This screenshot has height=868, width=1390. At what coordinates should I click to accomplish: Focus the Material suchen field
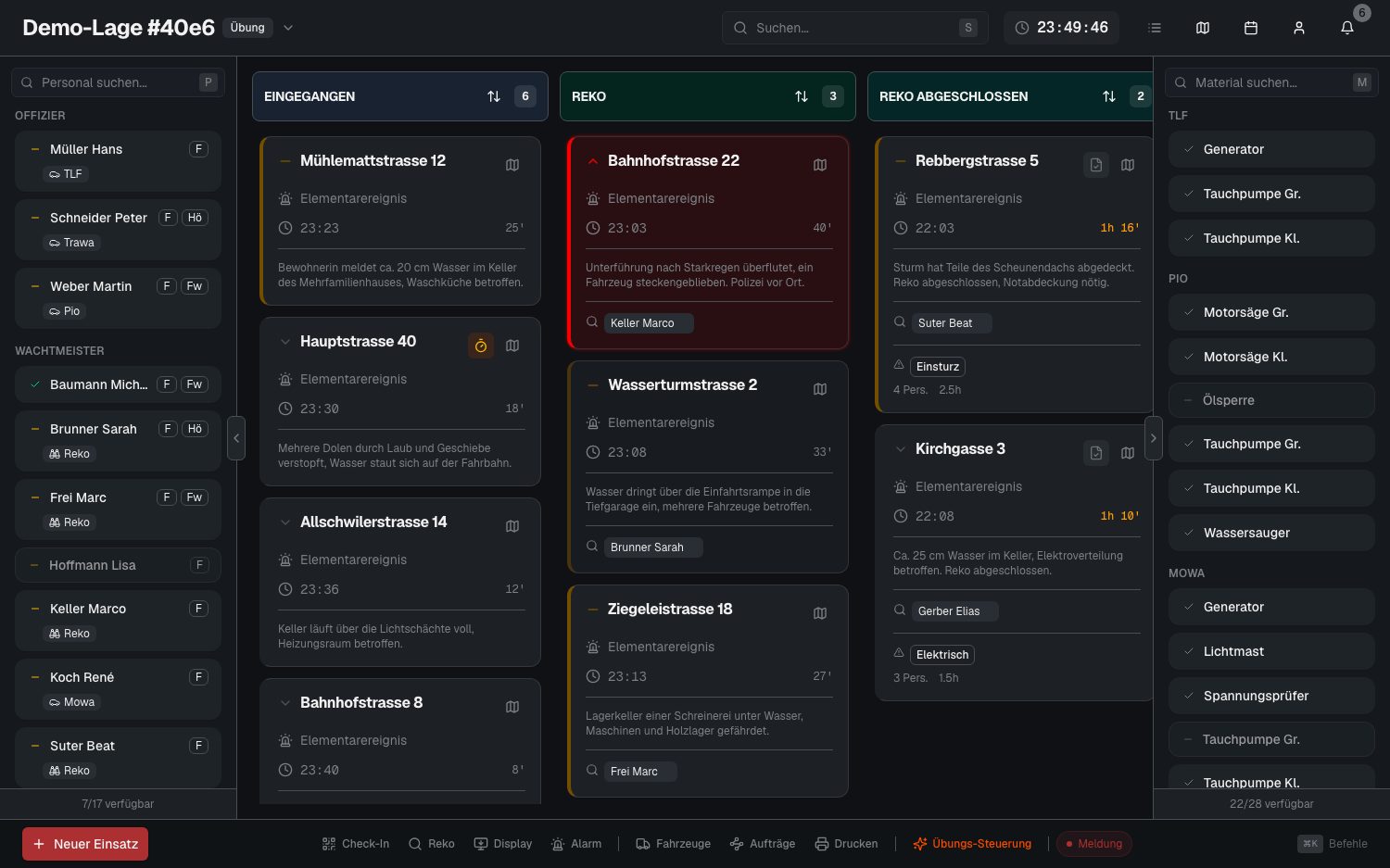coord(1271,82)
